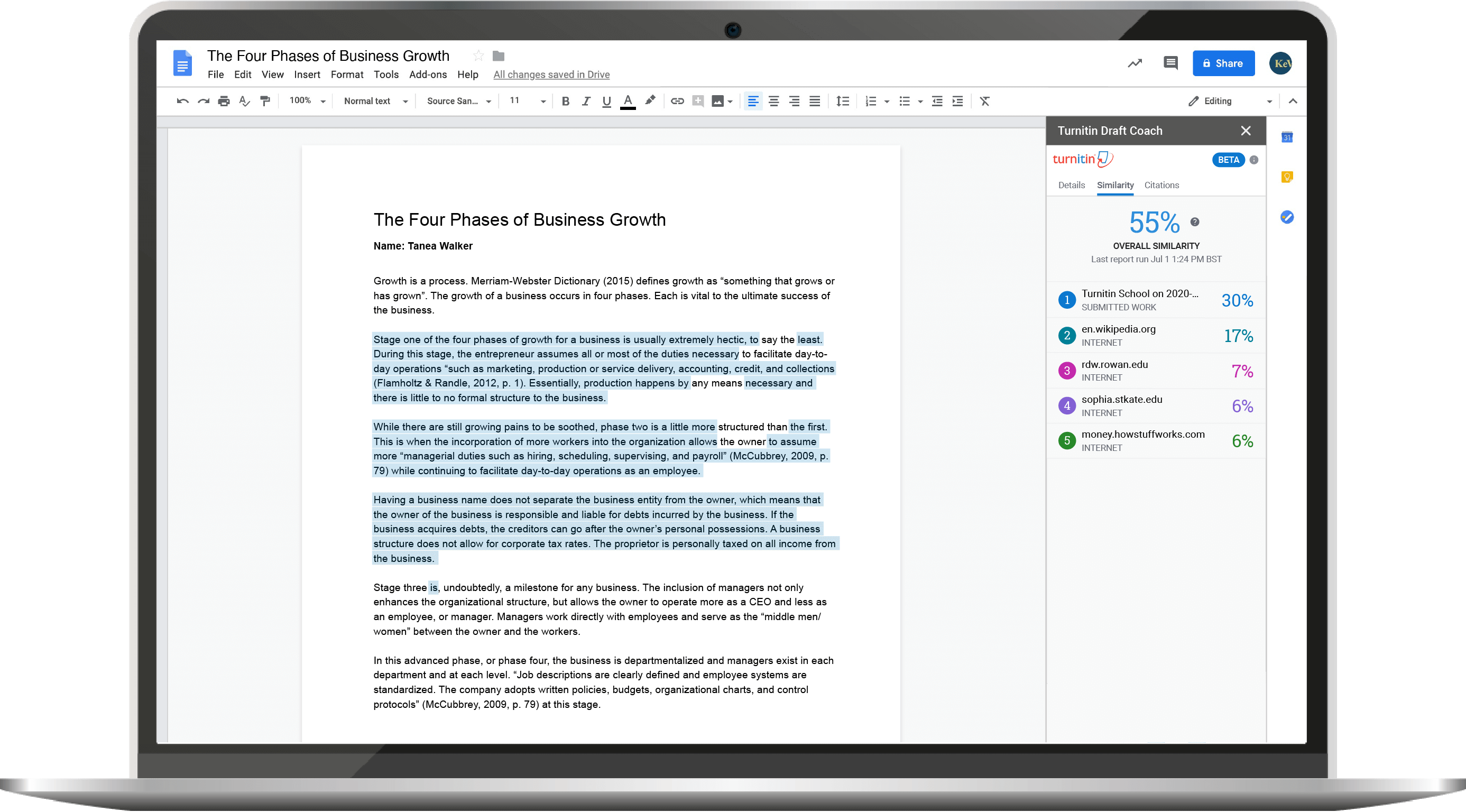
Task: Switch to the Details tab
Action: (x=1071, y=186)
